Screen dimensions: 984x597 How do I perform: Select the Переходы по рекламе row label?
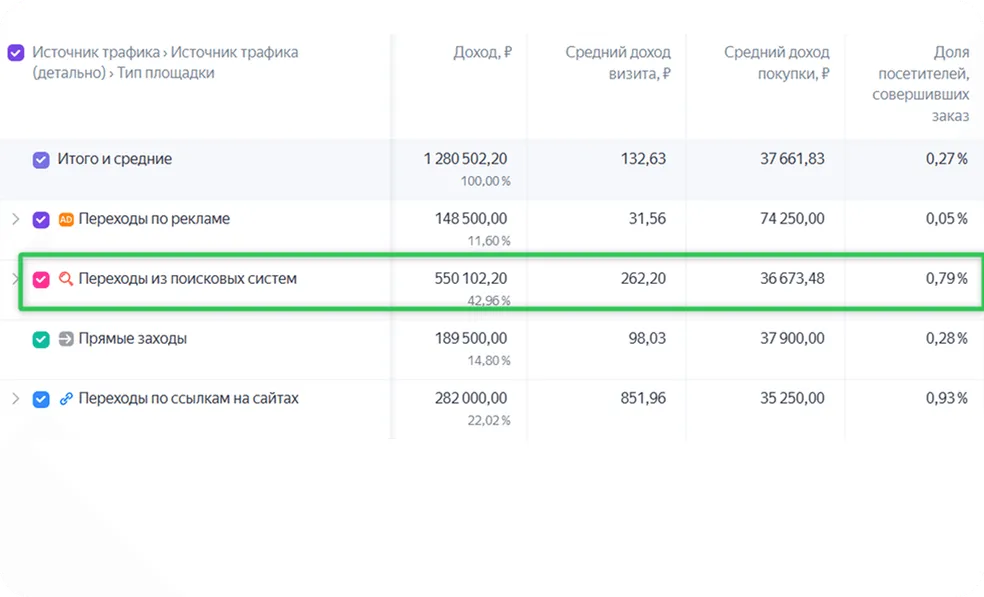[x=154, y=219]
